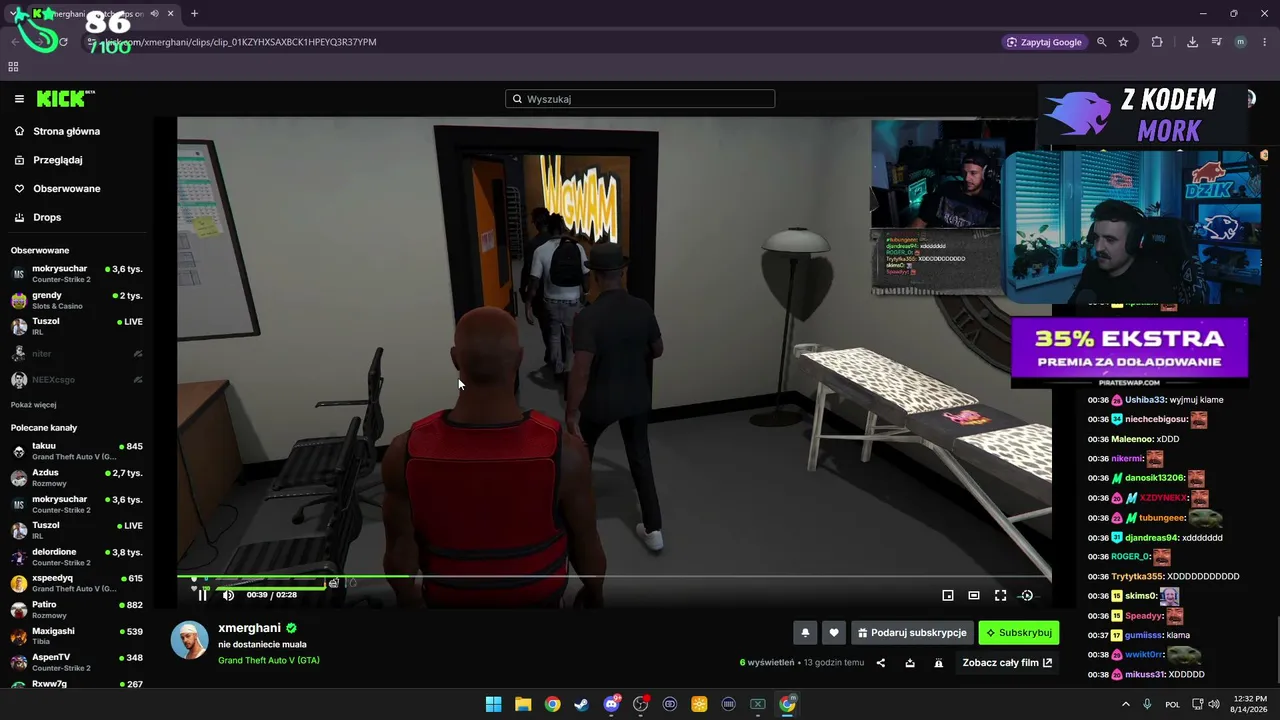This screenshot has height=720, width=1280.
Task: Open xspeedyq in recommended channels
Action: 77,583
